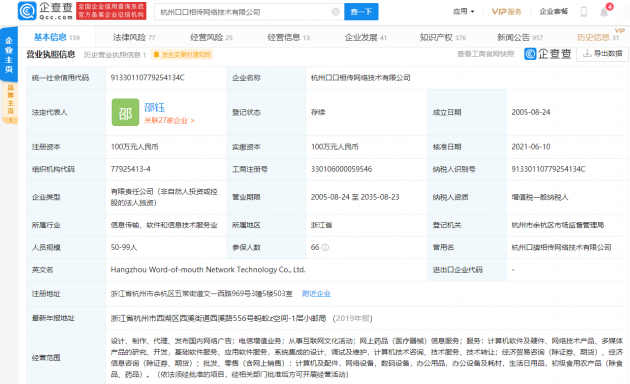
Task: Click the 发生变更时通知我 alert button
Action: [182, 55]
